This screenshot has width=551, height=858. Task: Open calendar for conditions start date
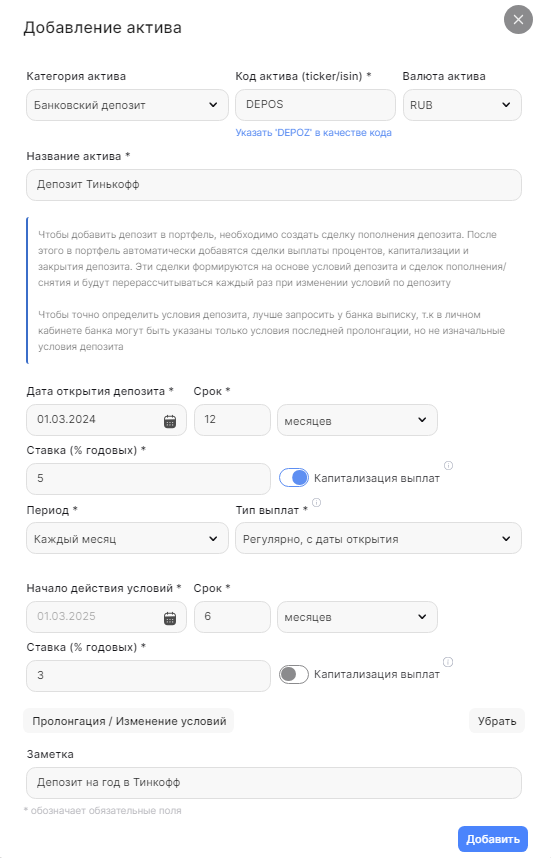click(x=170, y=618)
